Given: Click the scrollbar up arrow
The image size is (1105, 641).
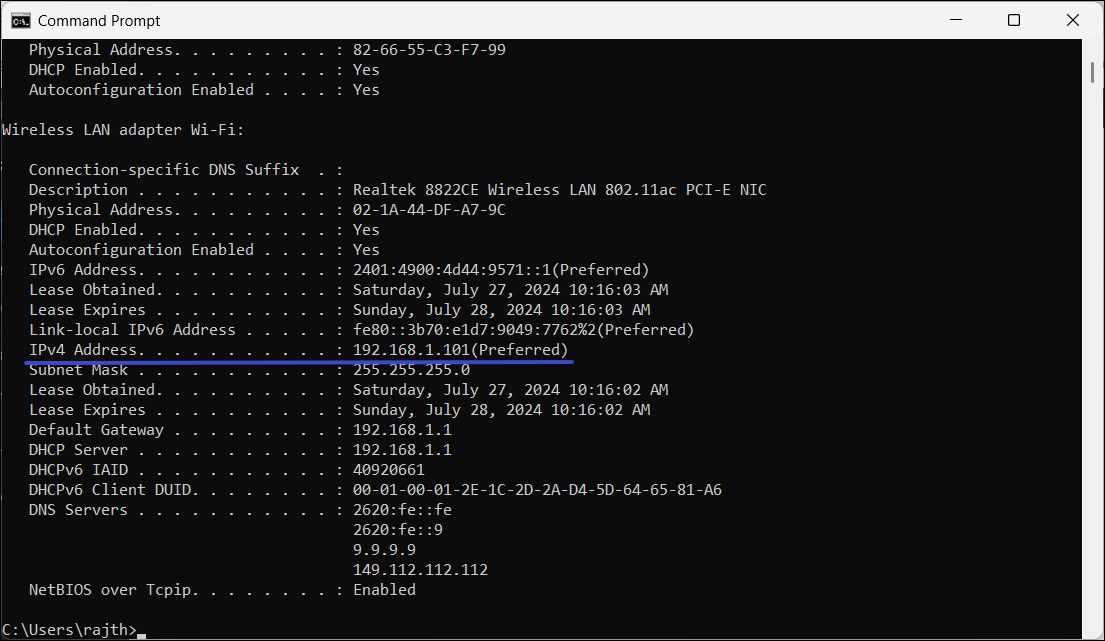Looking at the screenshot, I should click(x=1093, y=48).
